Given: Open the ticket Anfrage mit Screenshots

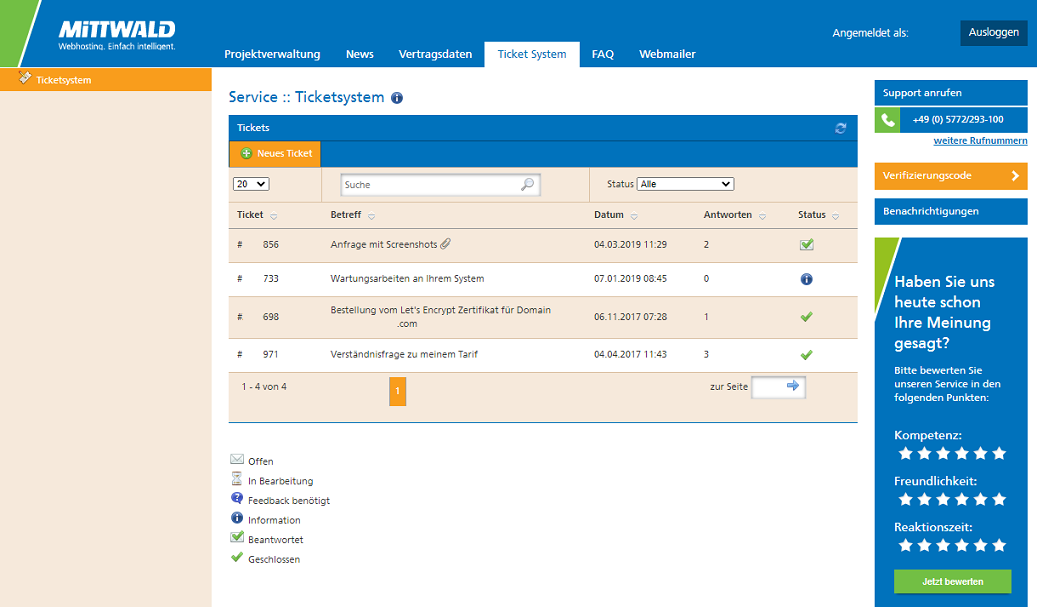Looking at the screenshot, I should tap(384, 245).
